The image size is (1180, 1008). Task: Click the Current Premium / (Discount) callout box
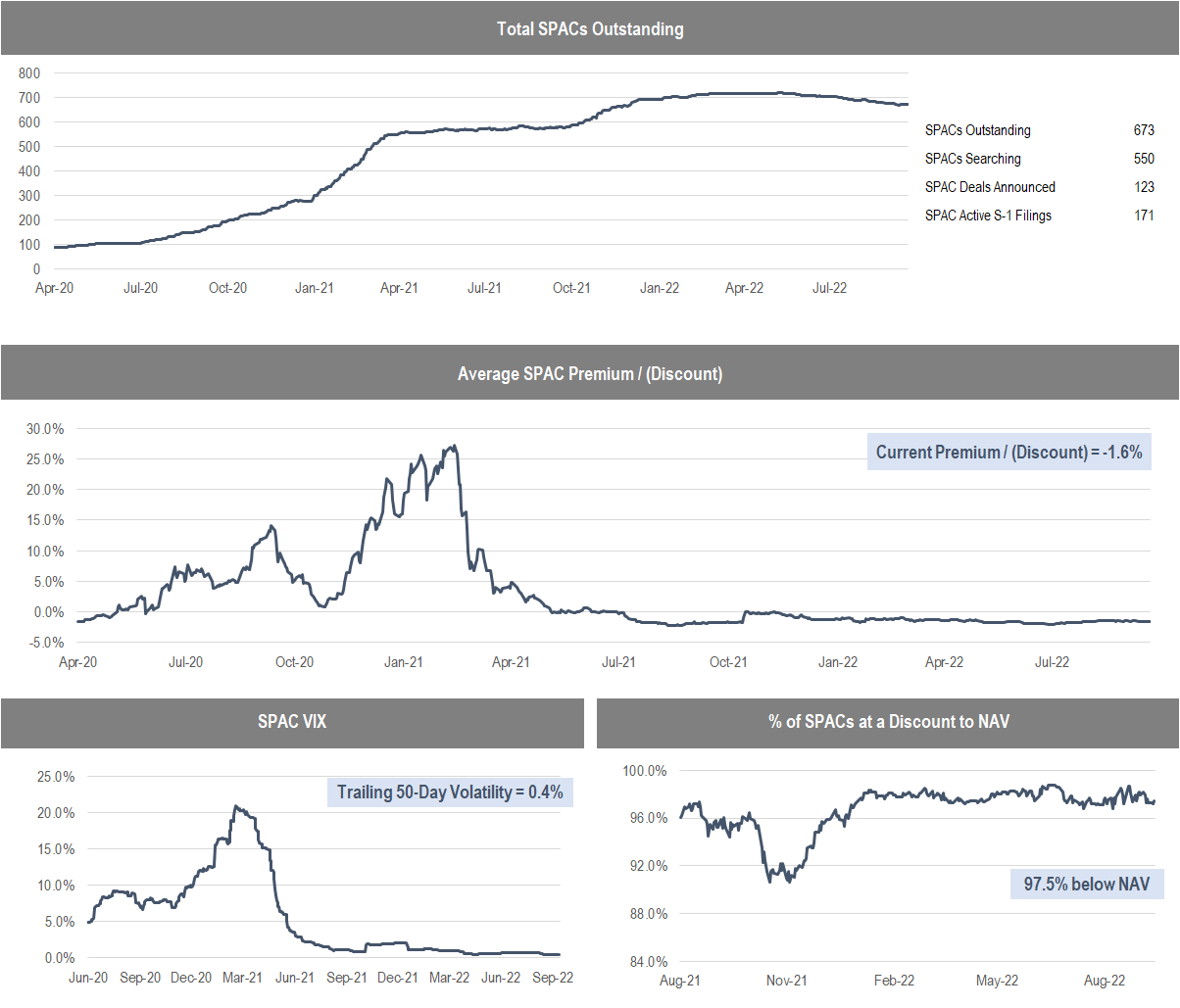tap(1008, 452)
